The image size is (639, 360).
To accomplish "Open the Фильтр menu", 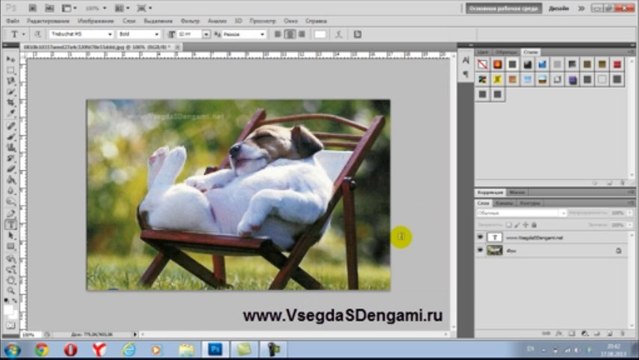I will tap(190, 21).
